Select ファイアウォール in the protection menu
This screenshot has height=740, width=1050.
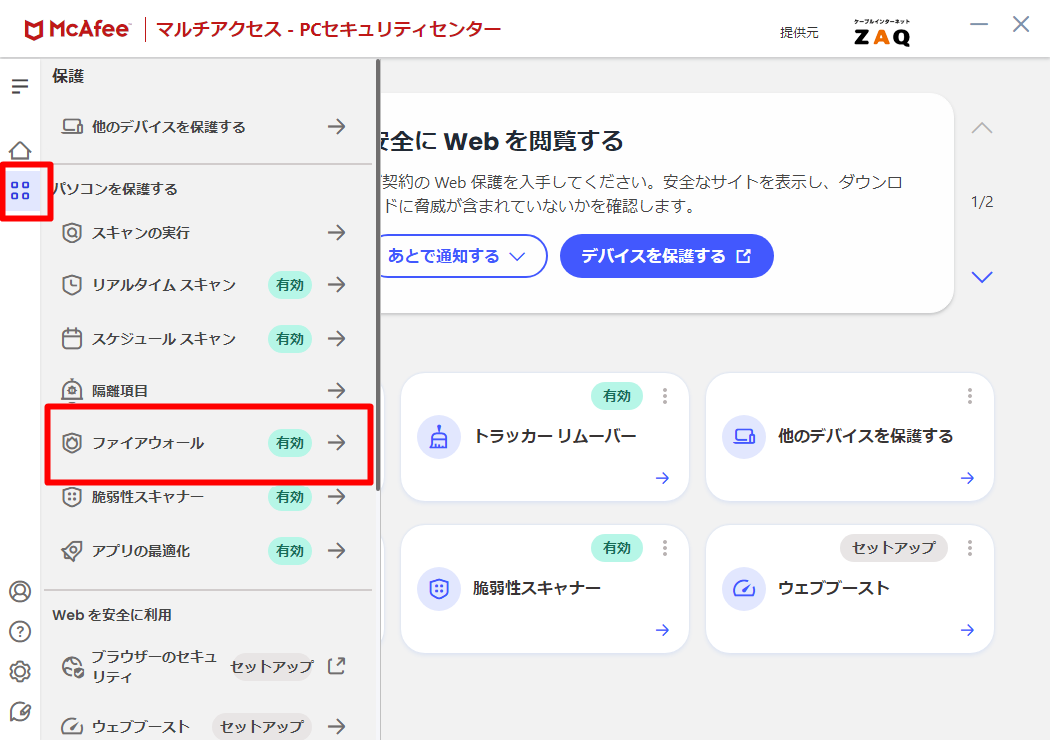(208, 443)
